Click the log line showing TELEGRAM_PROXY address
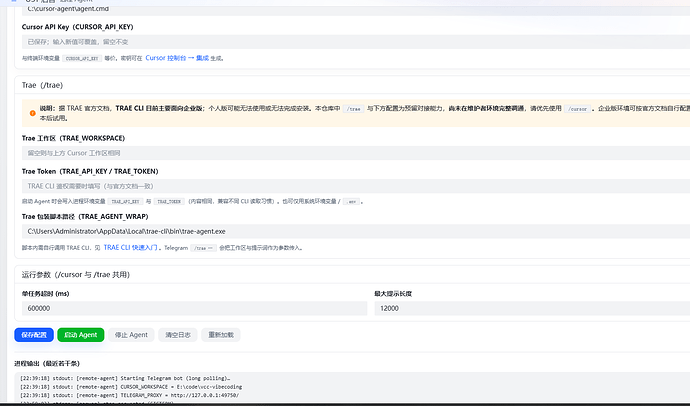The height and width of the screenshot is (406, 690). 129,395
